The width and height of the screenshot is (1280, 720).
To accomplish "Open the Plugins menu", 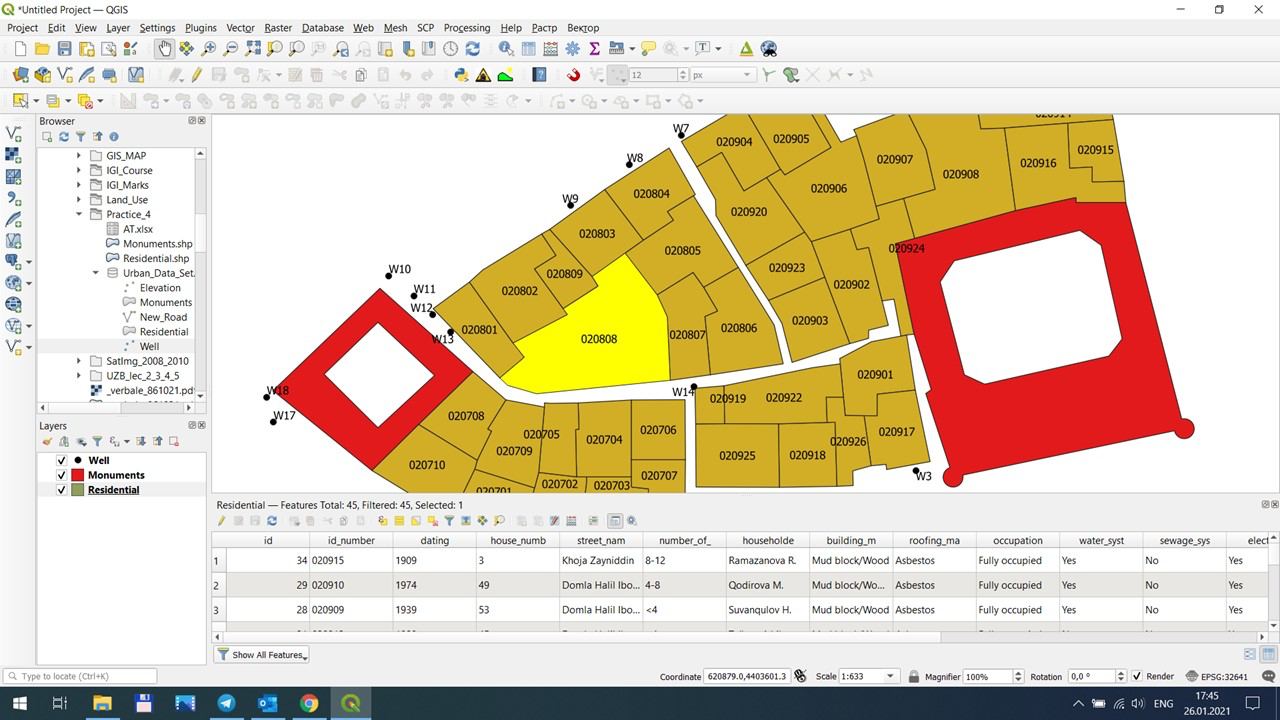I will tap(201, 28).
